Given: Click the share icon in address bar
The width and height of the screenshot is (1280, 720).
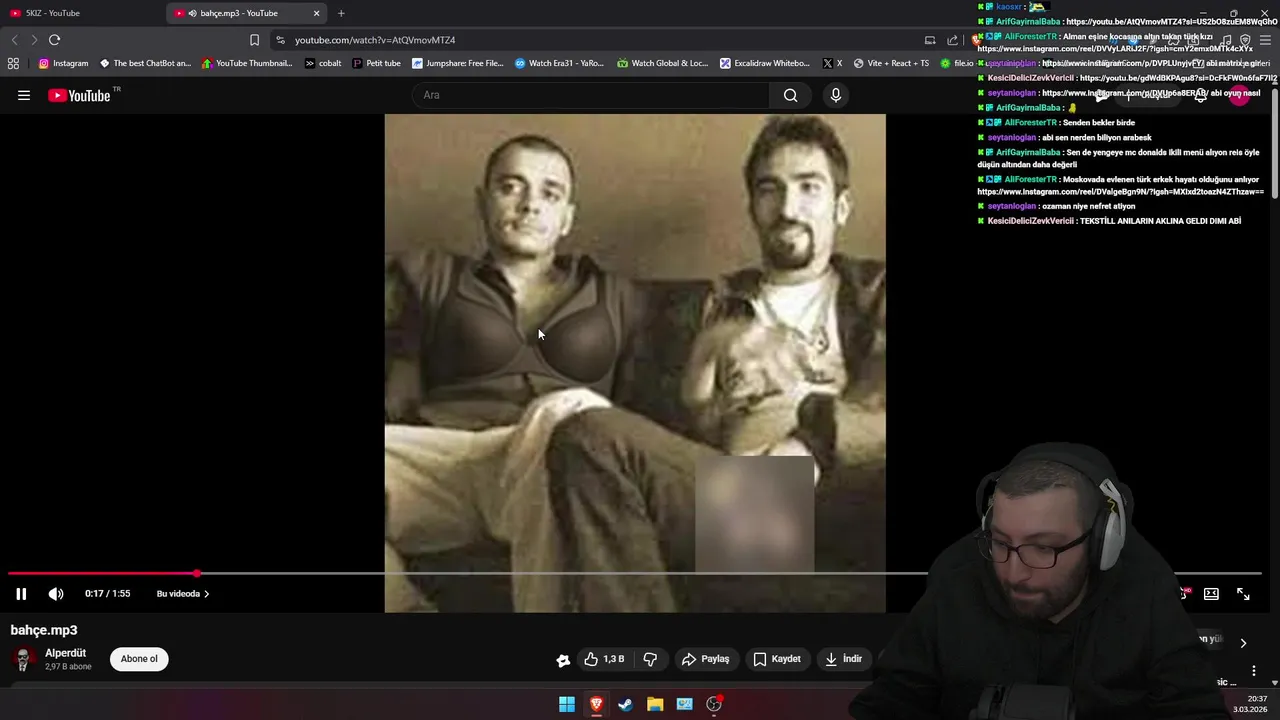Looking at the screenshot, I should tap(953, 40).
